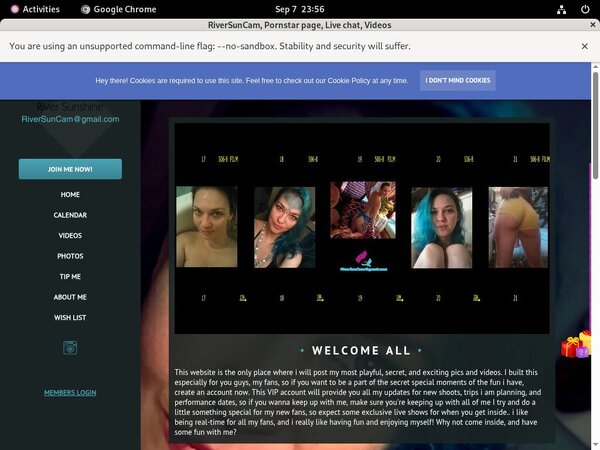Select TIP ME in the sidebar
The height and width of the screenshot is (450, 600).
click(70, 277)
